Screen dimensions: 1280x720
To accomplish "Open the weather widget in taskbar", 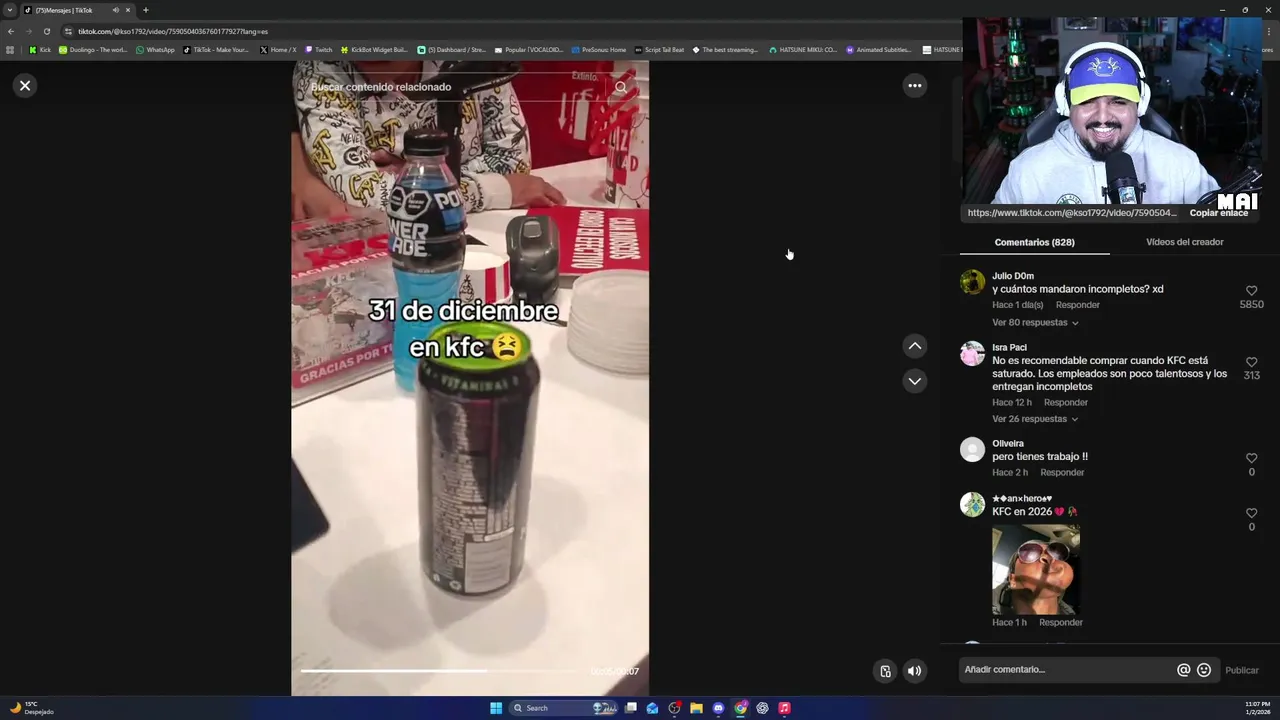I will point(32,708).
